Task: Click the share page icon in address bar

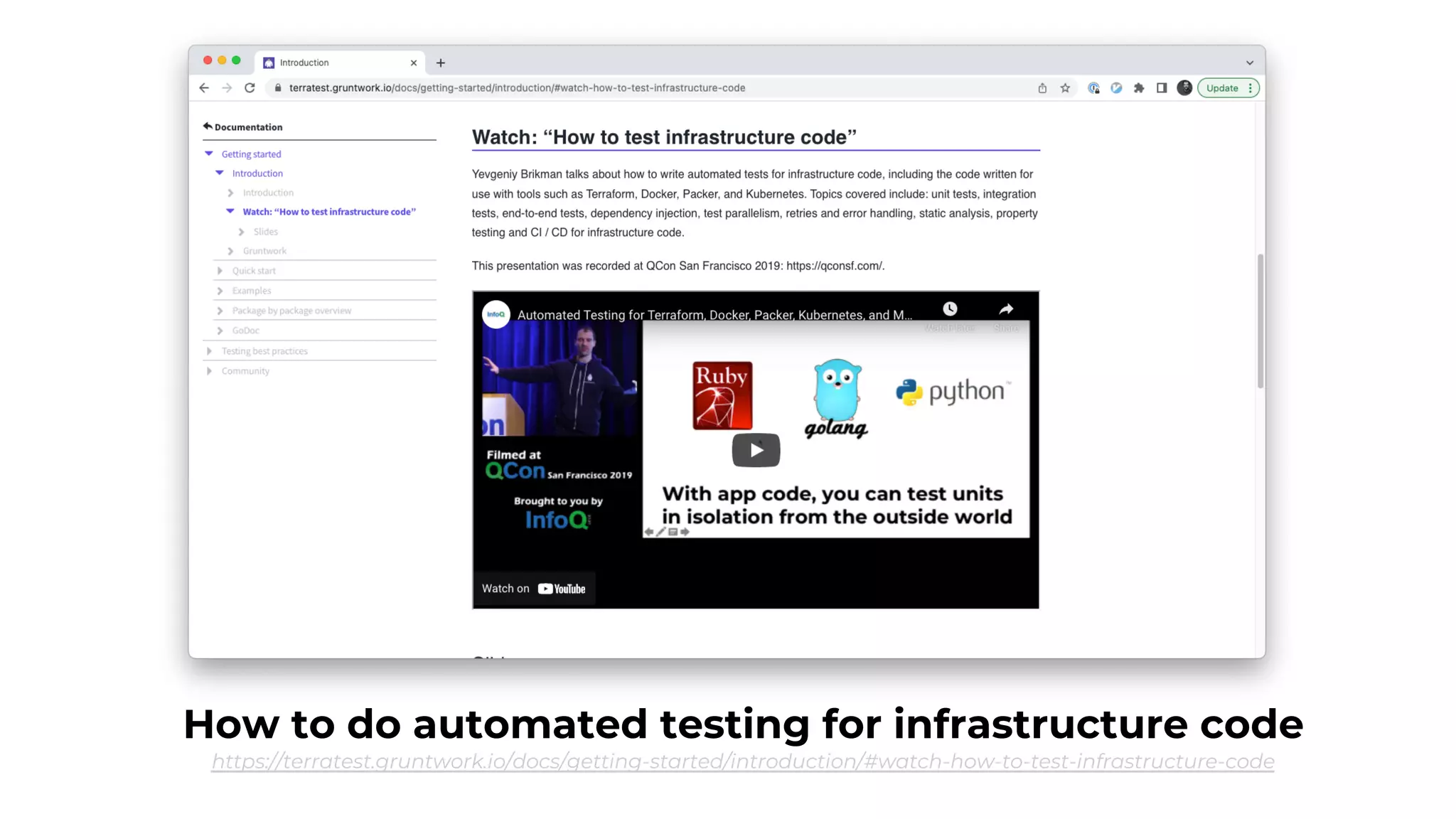Action: pos(1042,88)
